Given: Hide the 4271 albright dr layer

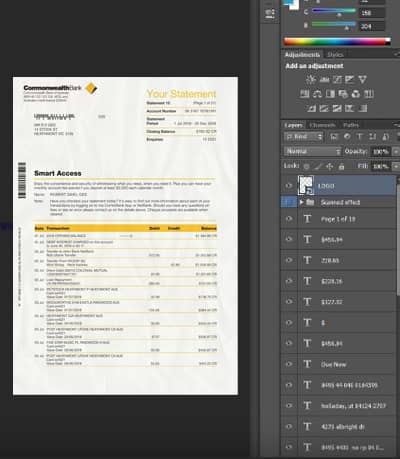Looking at the screenshot, I should click(x=289, y=426).
